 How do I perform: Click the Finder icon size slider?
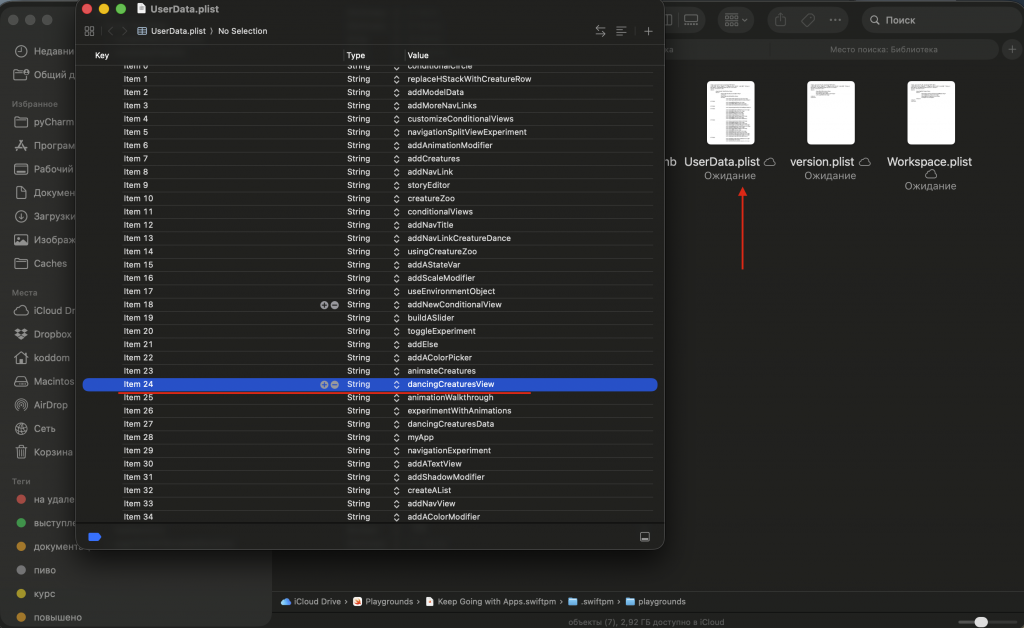coord(978,622)
